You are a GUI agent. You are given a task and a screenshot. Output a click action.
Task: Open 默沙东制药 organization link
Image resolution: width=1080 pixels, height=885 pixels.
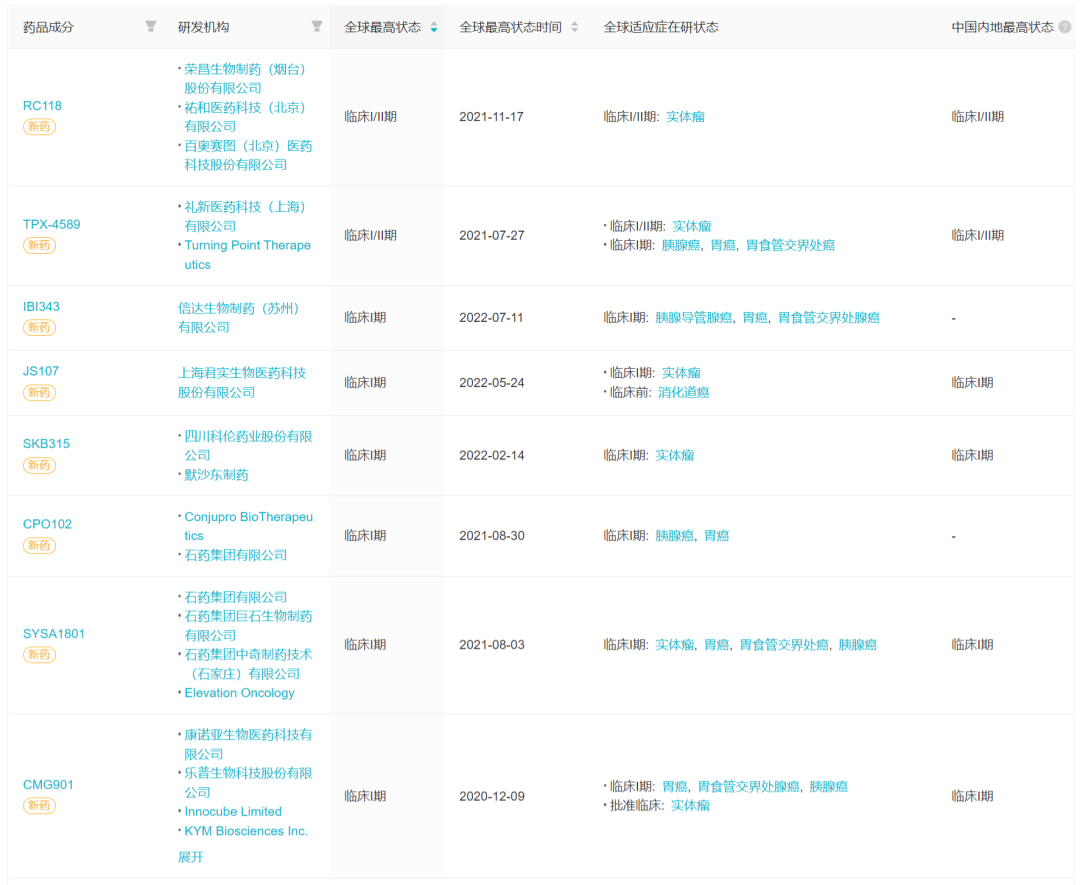coord(216,475)
